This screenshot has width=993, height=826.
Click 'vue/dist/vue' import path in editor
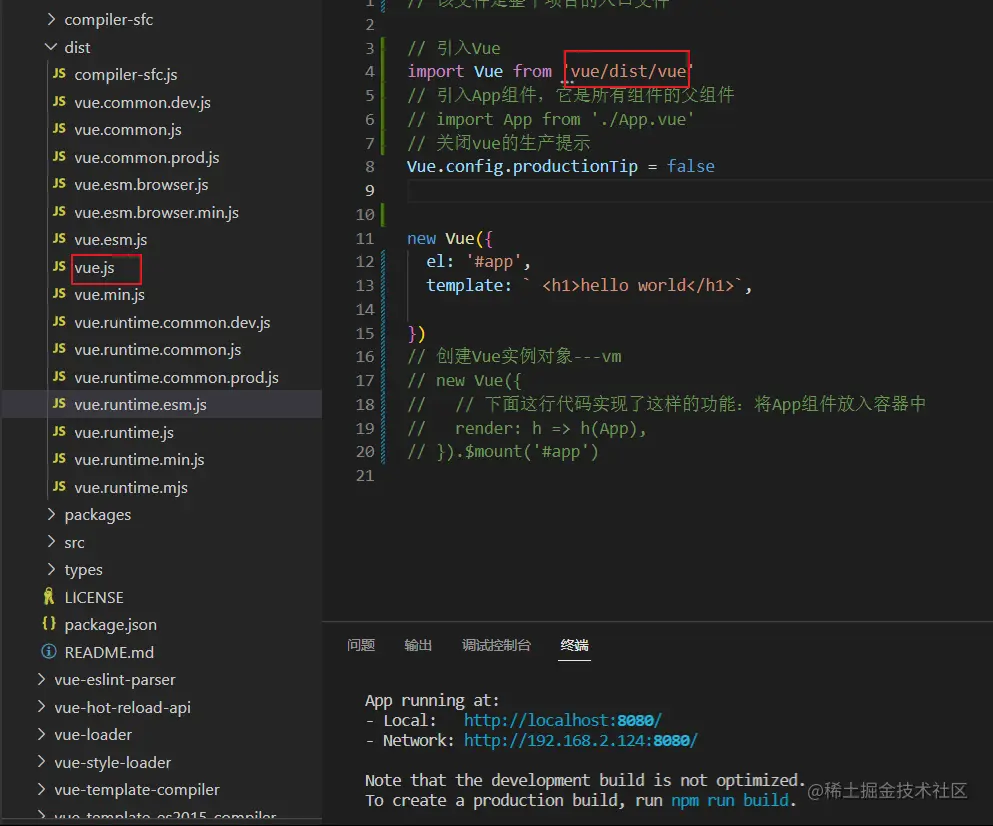[628, 71]
